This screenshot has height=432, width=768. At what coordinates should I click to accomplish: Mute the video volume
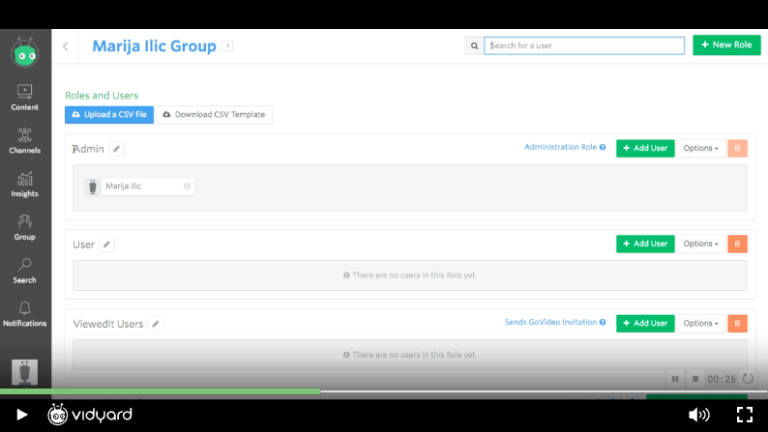pyautogui.click(x=698, y=415)
